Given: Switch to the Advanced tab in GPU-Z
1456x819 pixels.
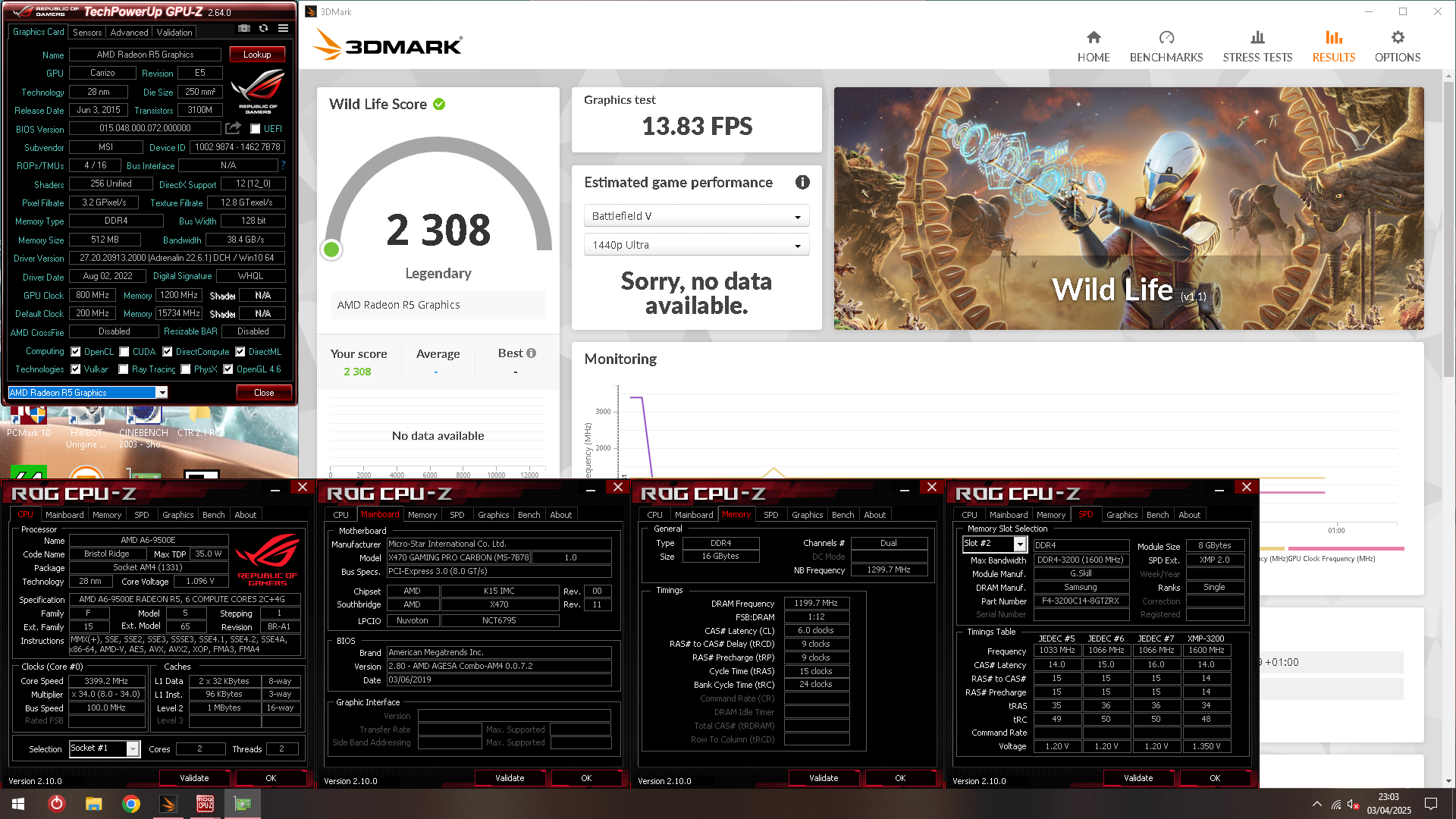Looking at the screenshot, I should 129,32.
